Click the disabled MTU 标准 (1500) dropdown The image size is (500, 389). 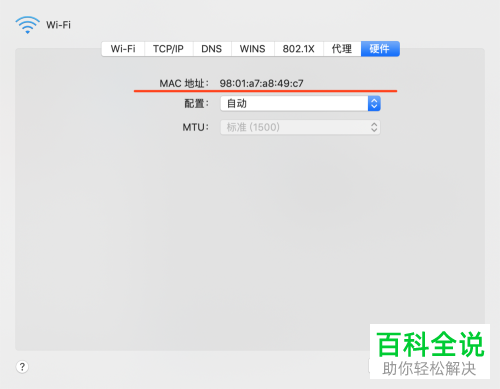tap(300, 127)
